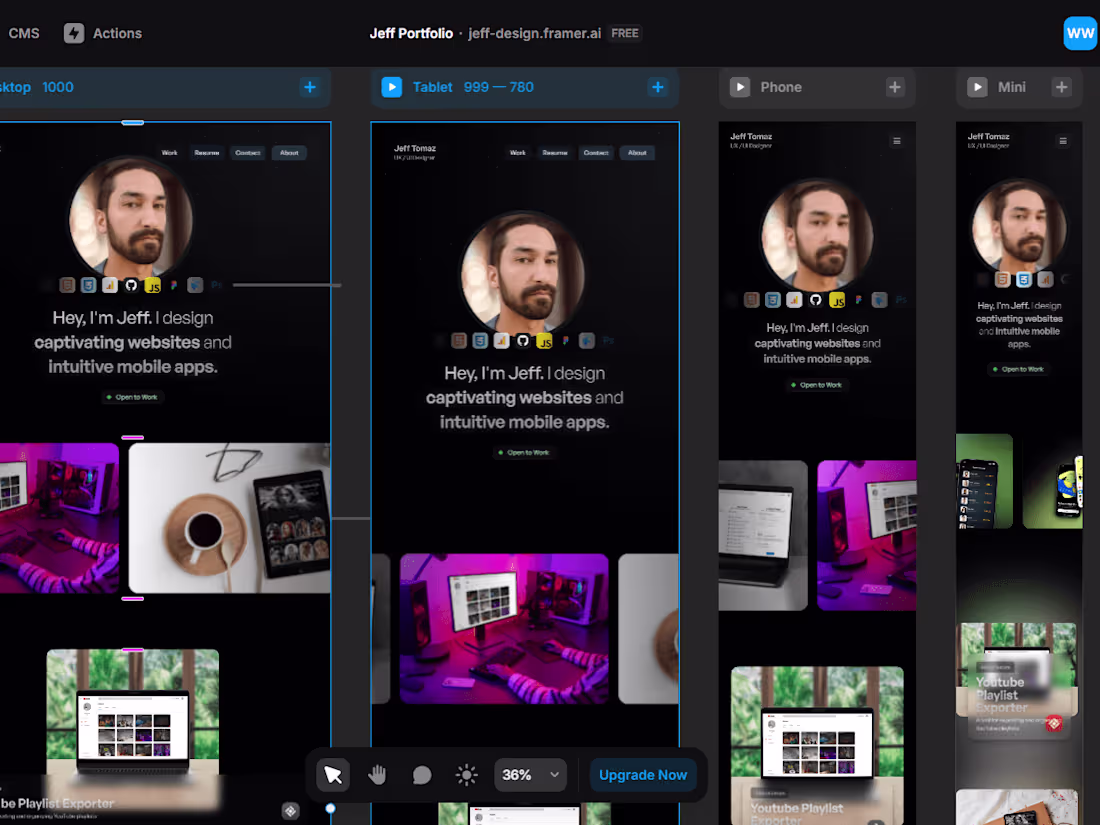Add a breakpoint with the plus beside Desktop
The image size is (1100, 825).
310,87
